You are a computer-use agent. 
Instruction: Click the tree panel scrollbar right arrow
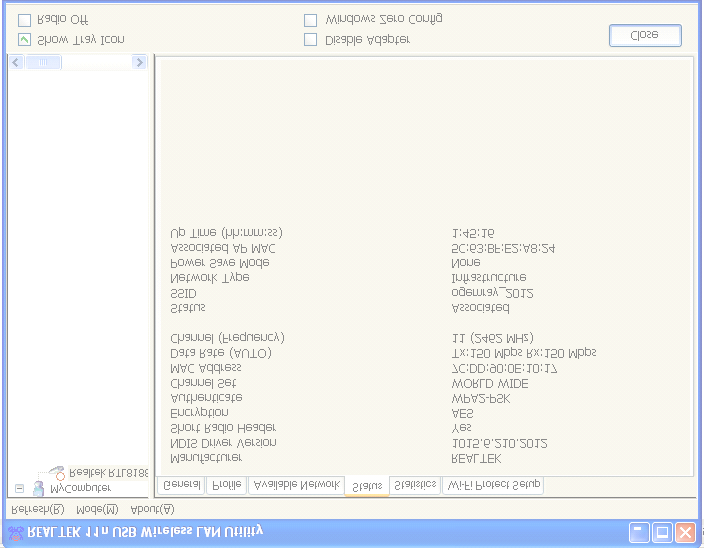140,62
